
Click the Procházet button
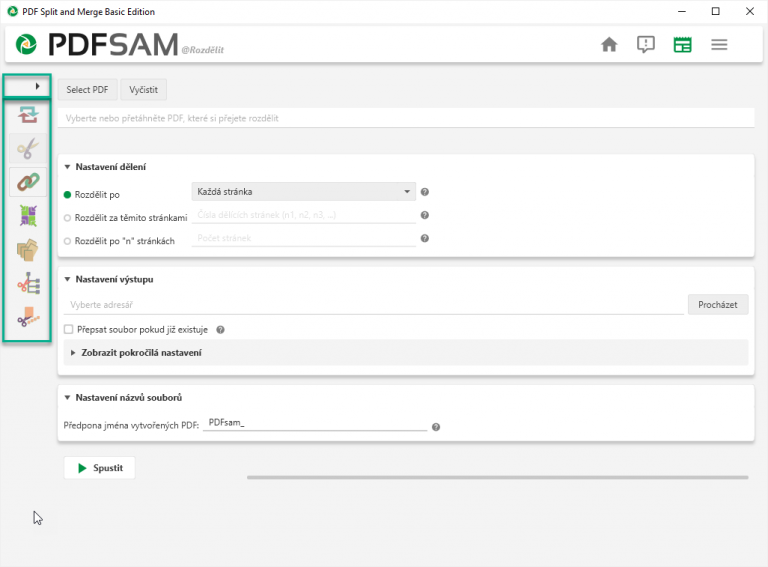coord(718,305)
